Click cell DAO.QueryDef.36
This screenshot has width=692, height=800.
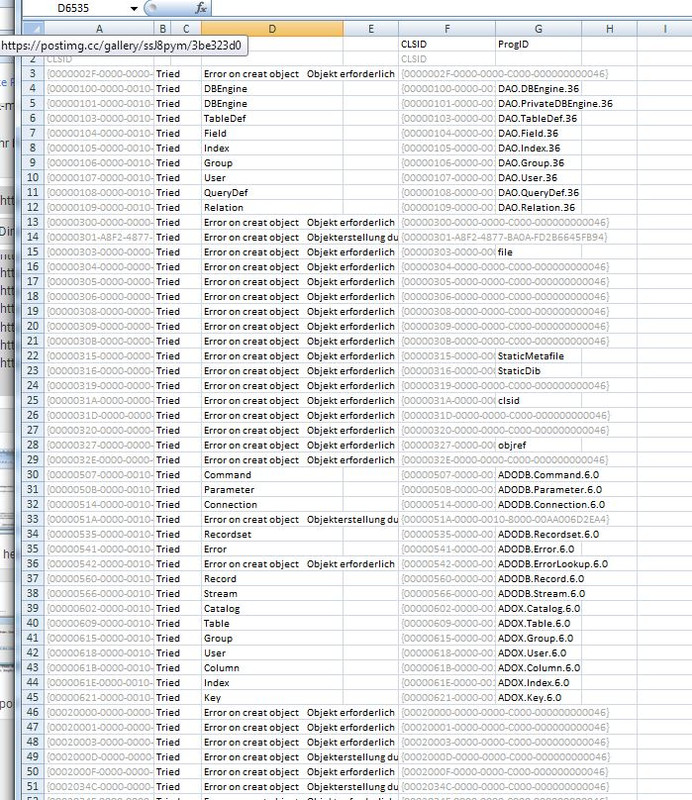[x=538, y=193]
